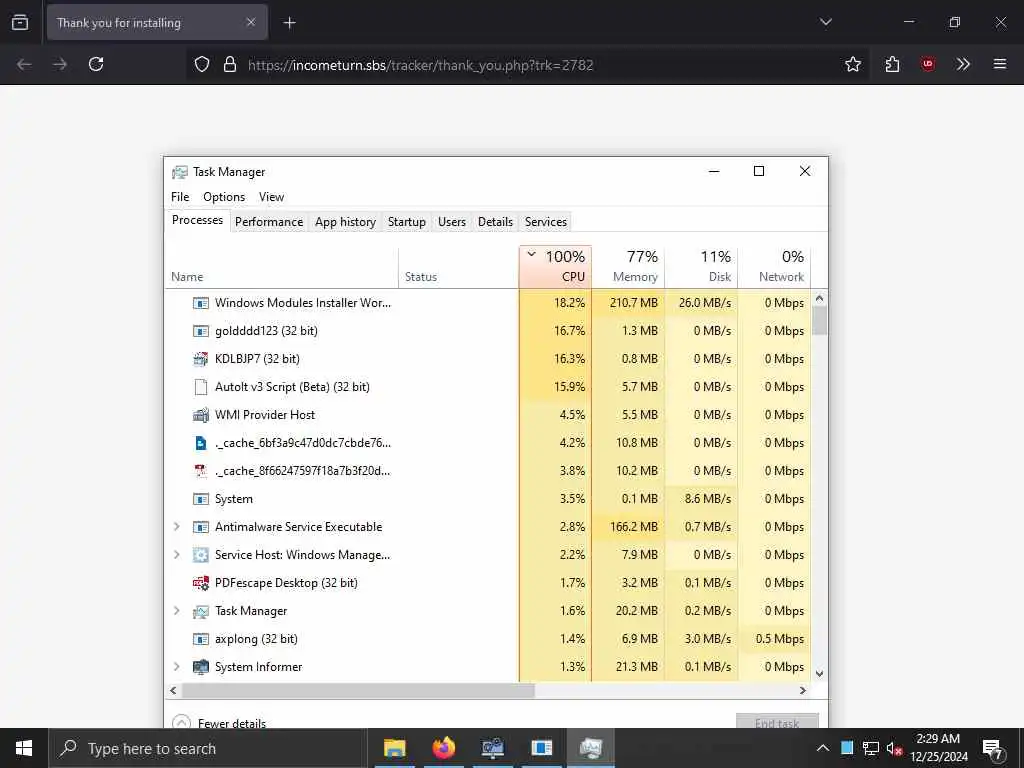Open Firefox from the taskbar
The height and width of the screenshot is (768, 1024).
coord(443,748)
